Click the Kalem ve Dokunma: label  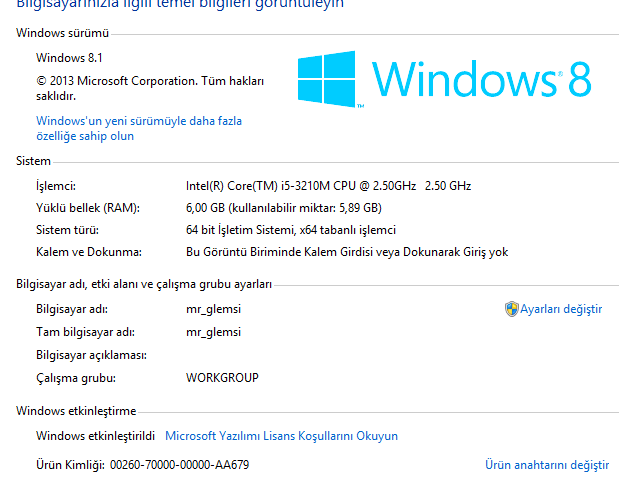[89, 252]
